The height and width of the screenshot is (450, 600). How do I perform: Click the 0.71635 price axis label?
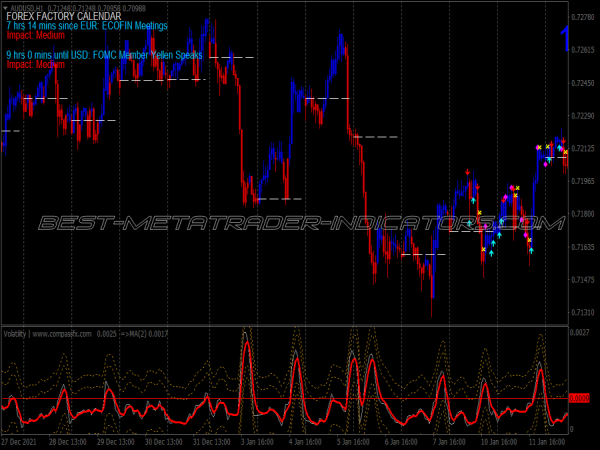582,247
